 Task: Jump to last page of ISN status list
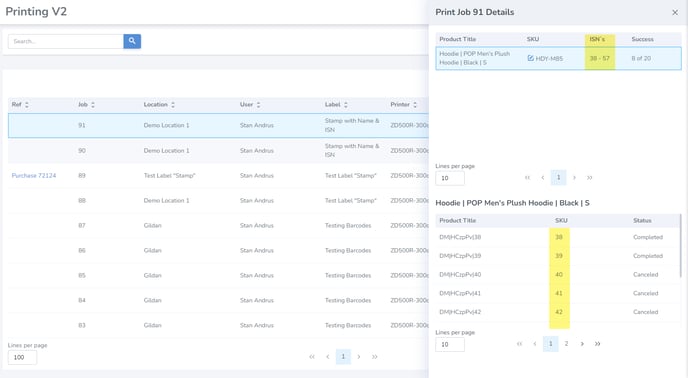[x=597, y=344]
